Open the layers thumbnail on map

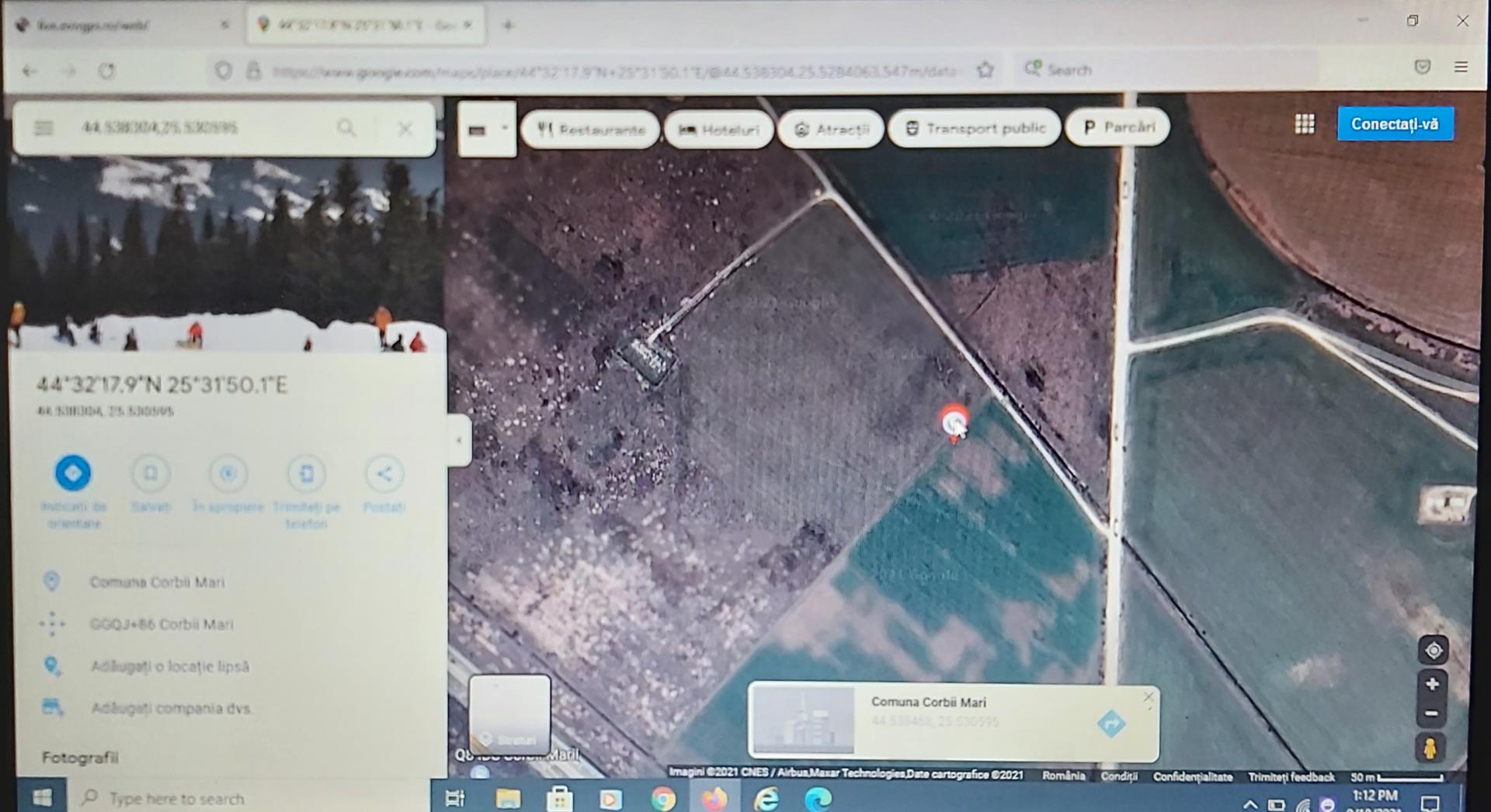[x=509, y=712]
